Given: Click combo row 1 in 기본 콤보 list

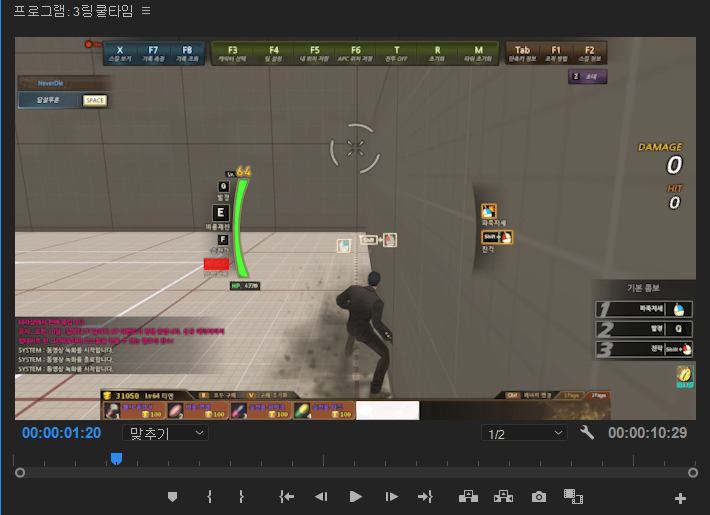Looking at the screenshot, I should point(643,310).
